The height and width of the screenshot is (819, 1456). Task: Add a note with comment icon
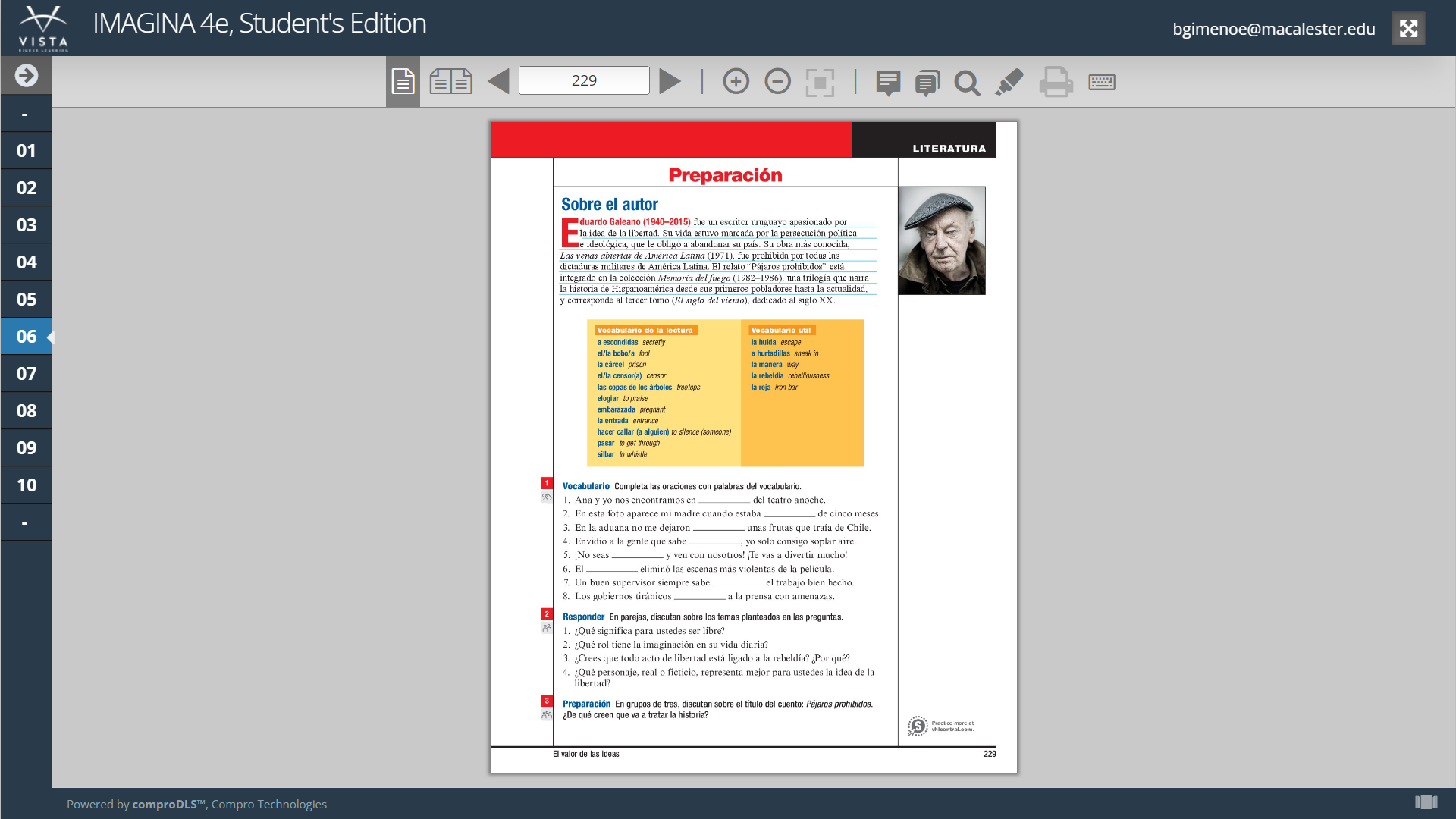pos(888,82)
